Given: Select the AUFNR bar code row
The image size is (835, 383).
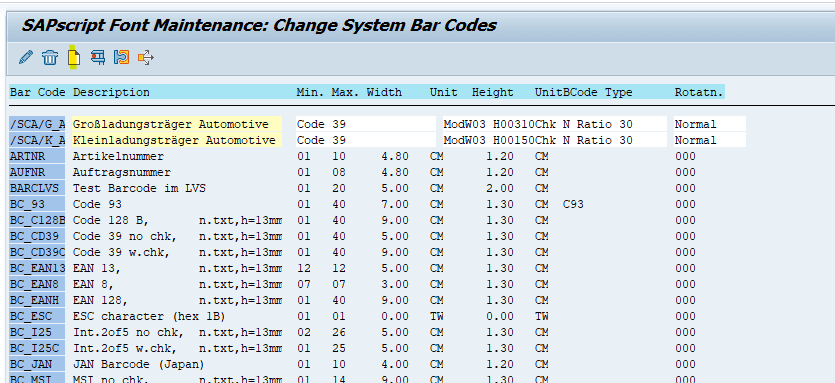Looking at the screenshot, I should coord(37,173).
